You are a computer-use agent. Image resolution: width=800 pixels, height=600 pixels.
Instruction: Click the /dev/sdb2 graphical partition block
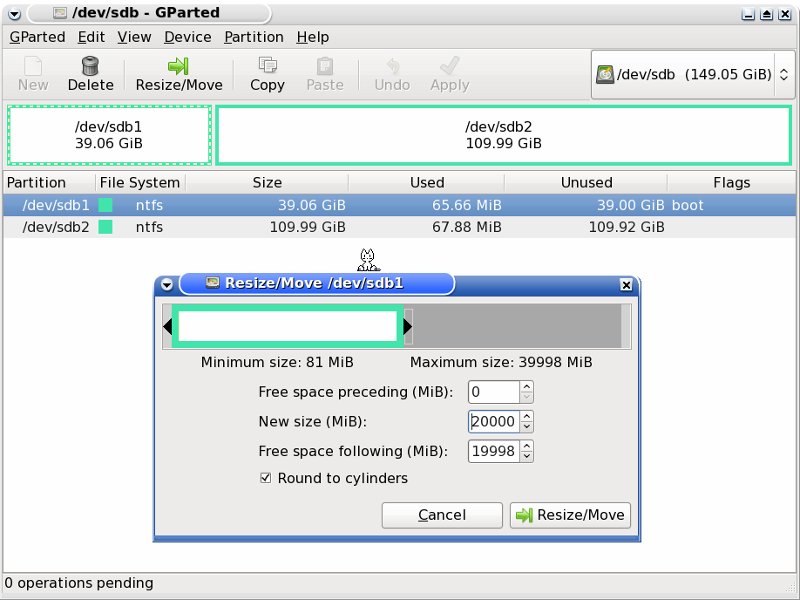pyautogui.click(x=503, y=135)
